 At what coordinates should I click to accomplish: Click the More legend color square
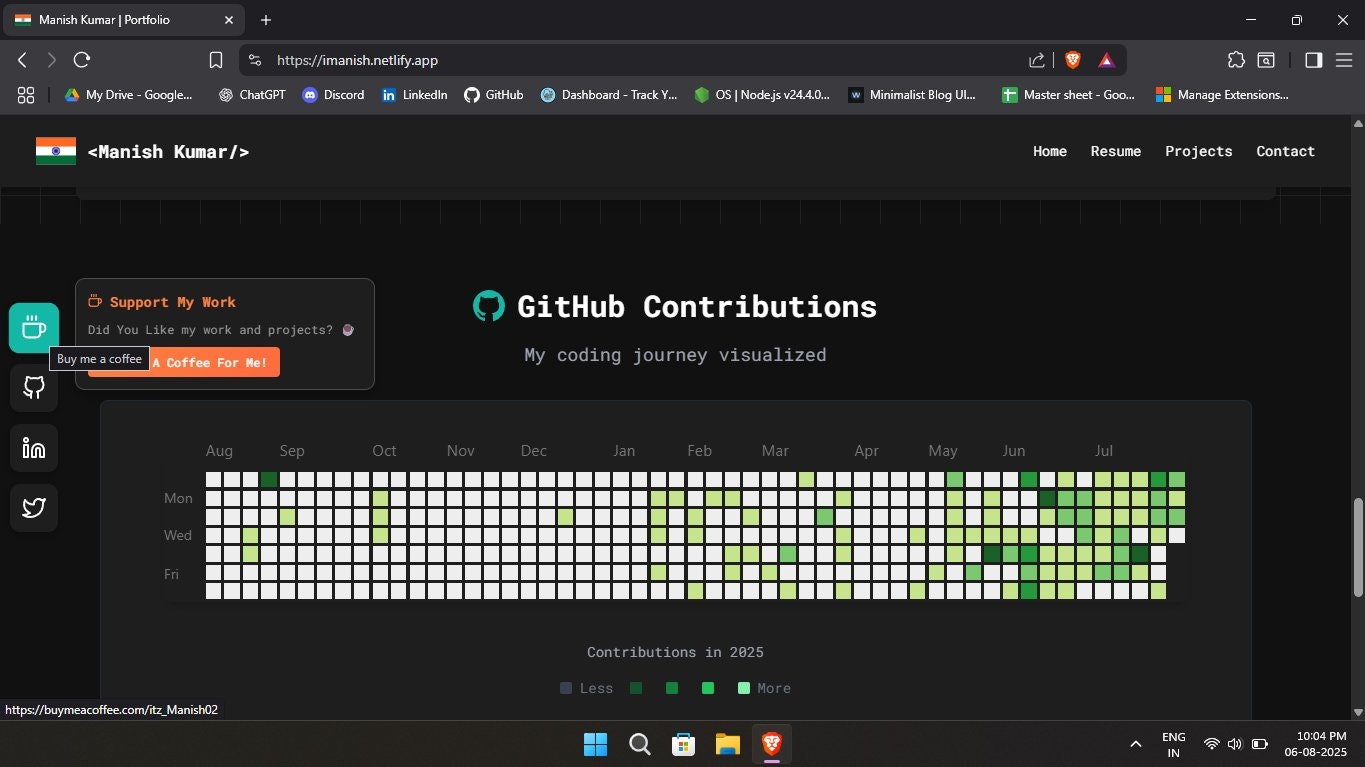(743, 688)
